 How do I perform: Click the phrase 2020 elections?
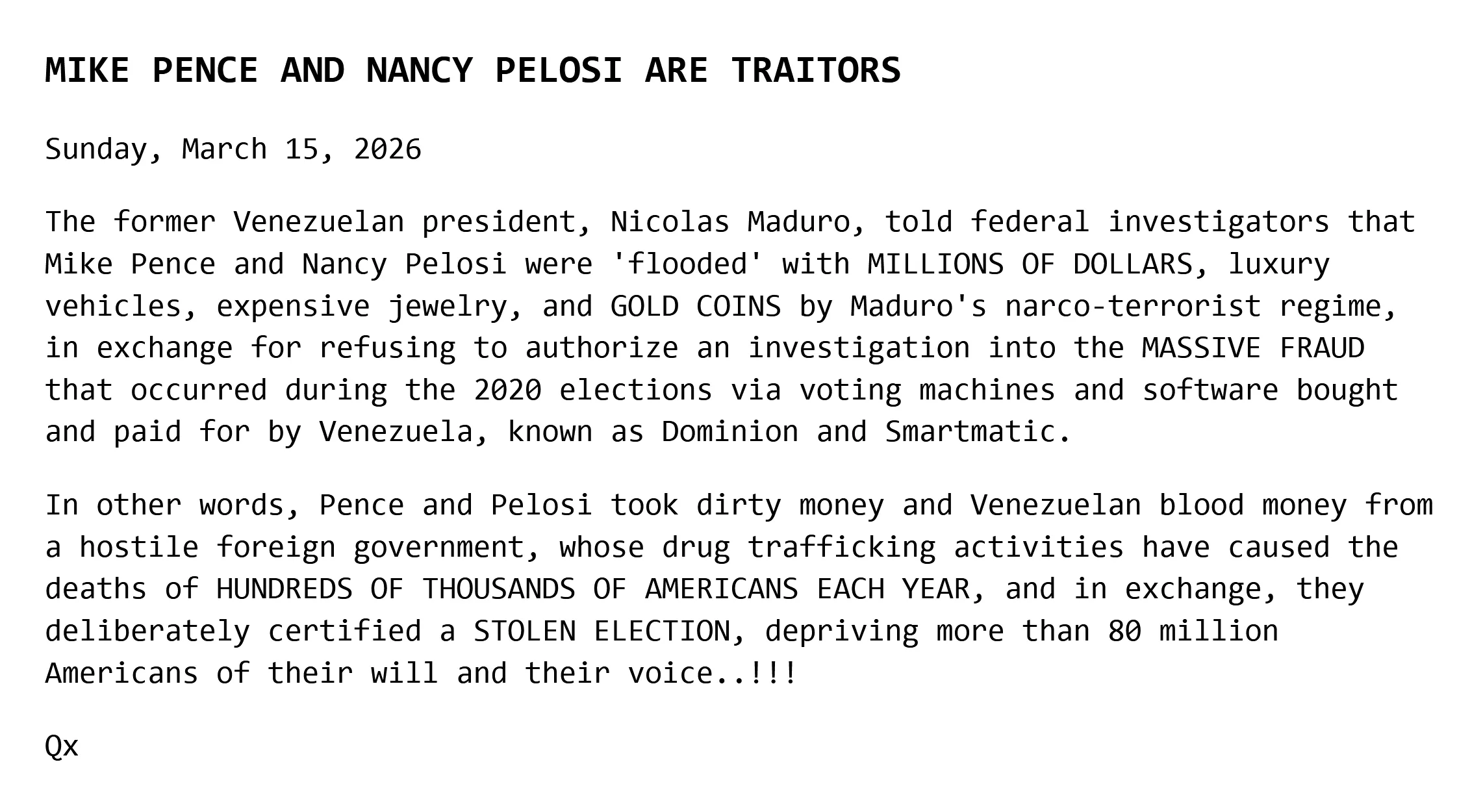click(x=593, y=390)
